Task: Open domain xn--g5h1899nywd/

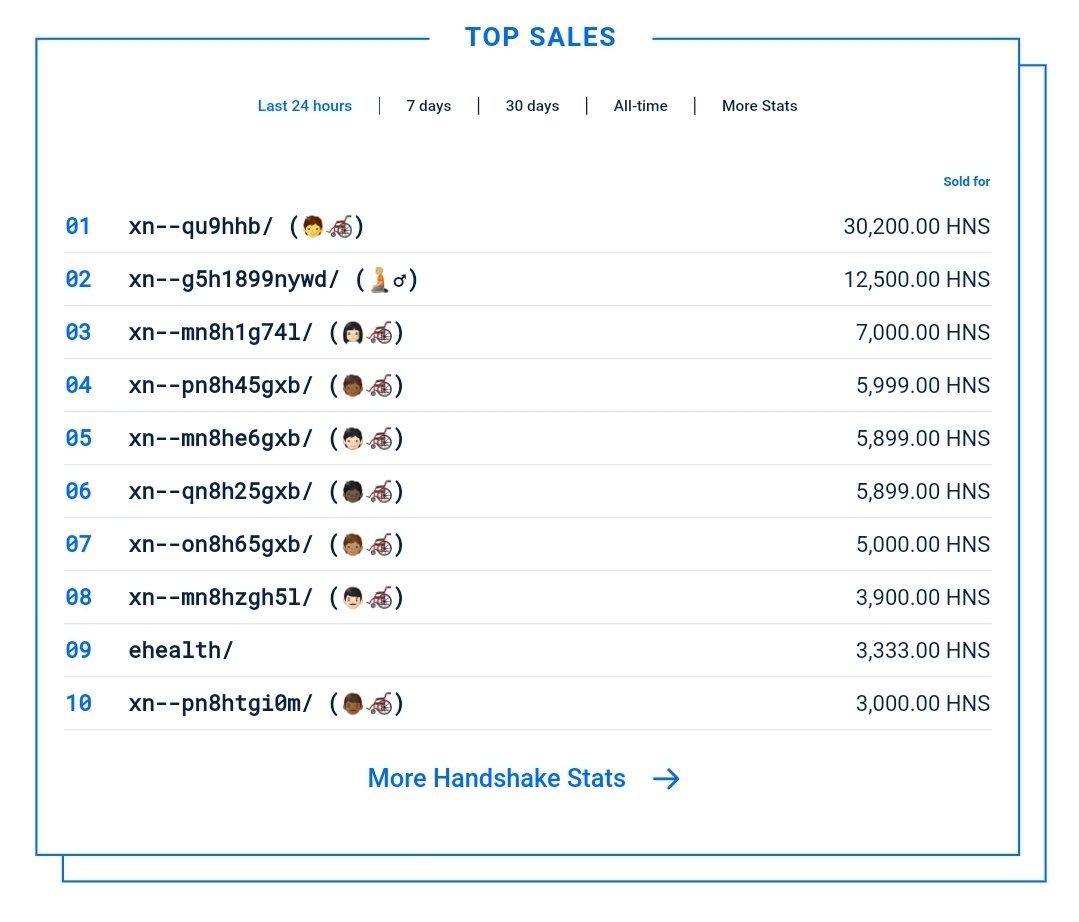Action: (233, 279)
